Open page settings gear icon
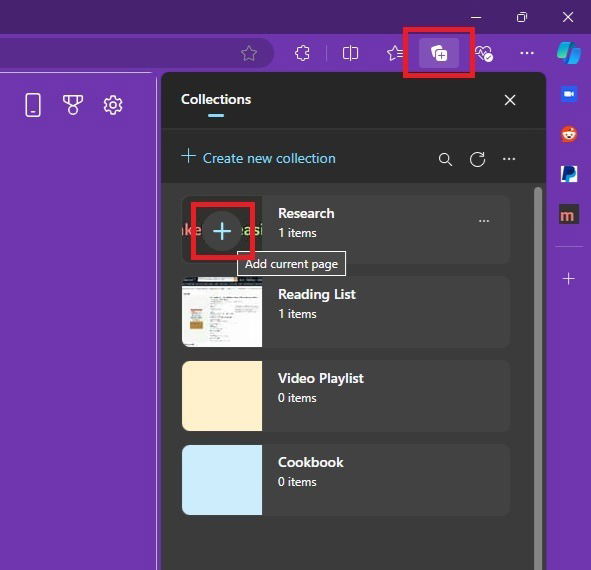591x570 pixels. 113,105
